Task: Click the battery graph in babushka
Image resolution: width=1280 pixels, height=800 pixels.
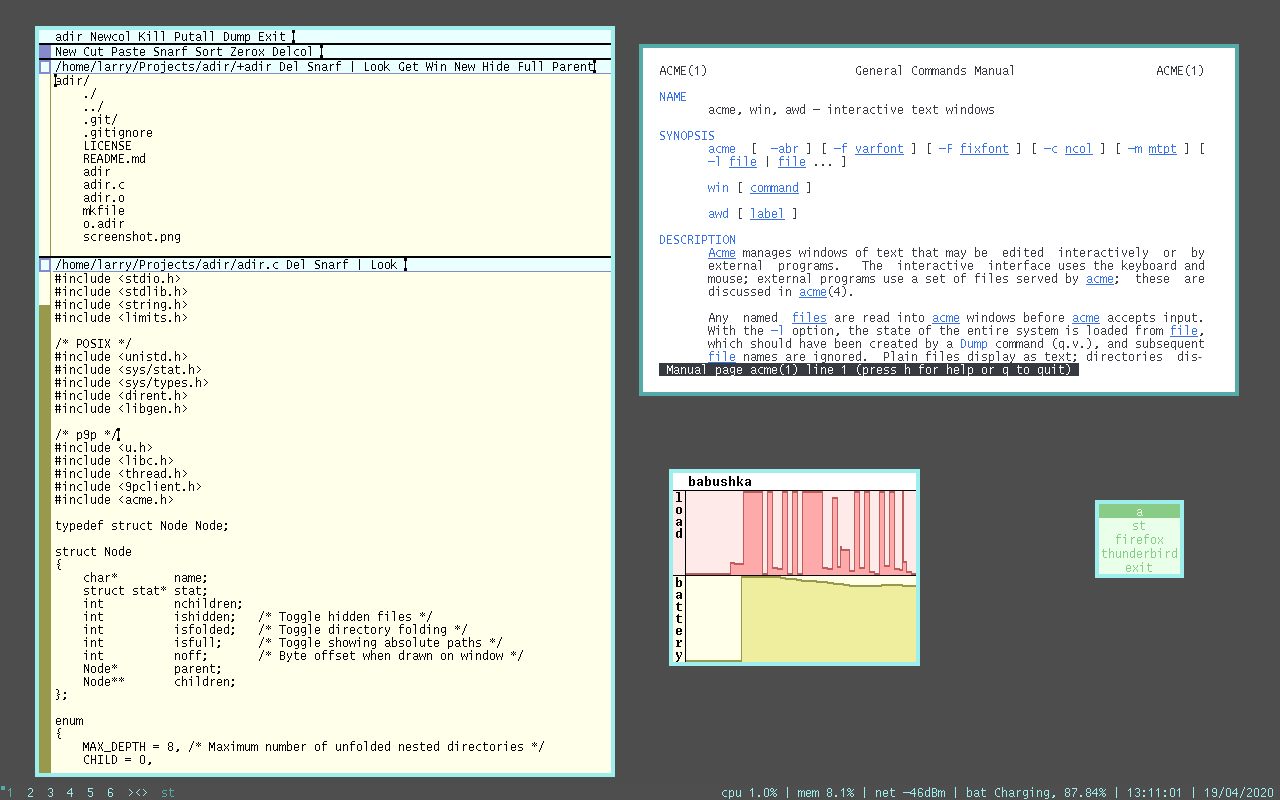Action: [801, 619]
